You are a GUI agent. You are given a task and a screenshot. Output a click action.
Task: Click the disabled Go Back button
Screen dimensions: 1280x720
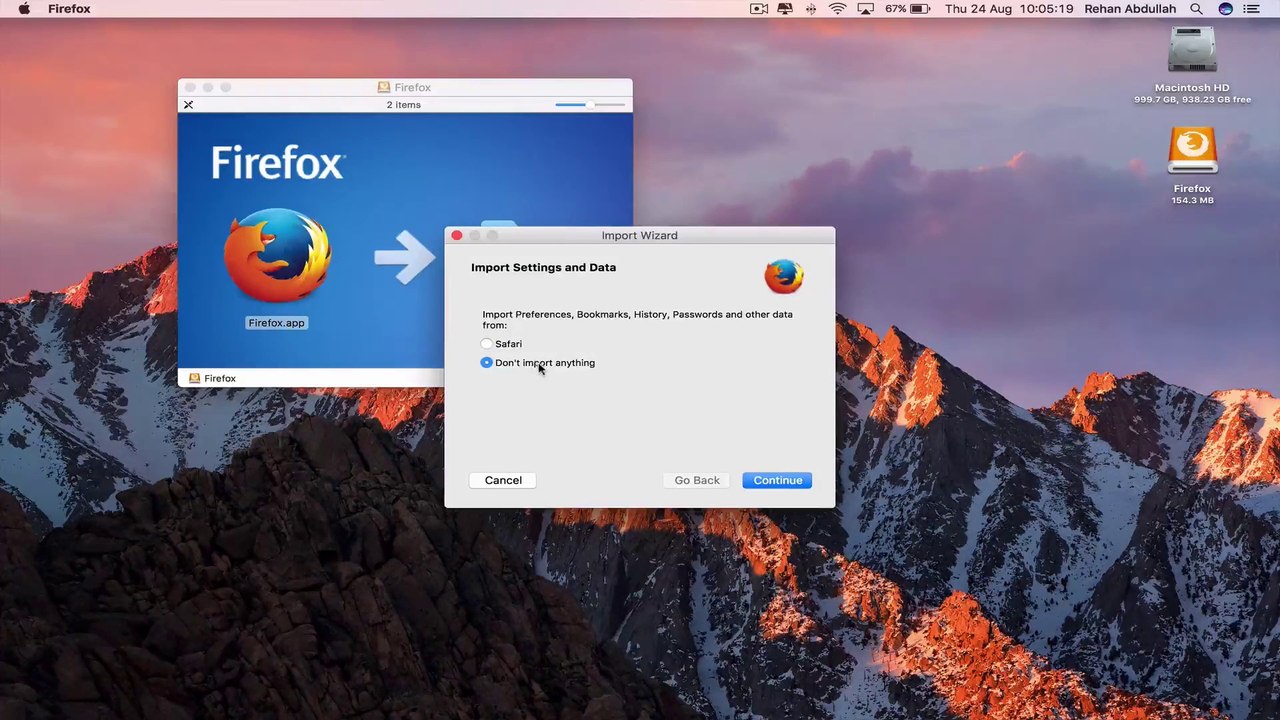click(x=697, y=480)
